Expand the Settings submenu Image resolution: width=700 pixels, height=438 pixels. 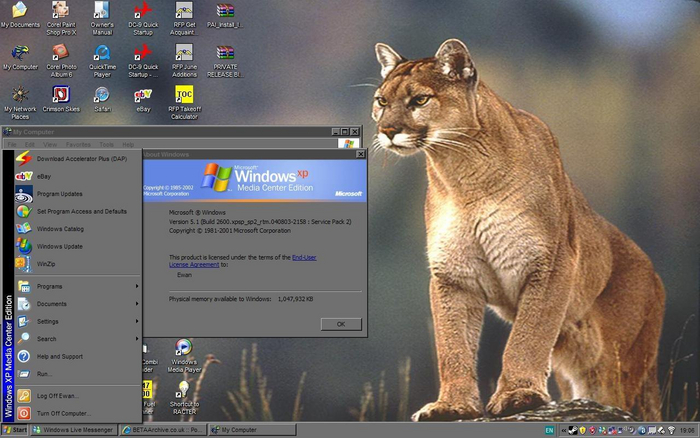78,321
